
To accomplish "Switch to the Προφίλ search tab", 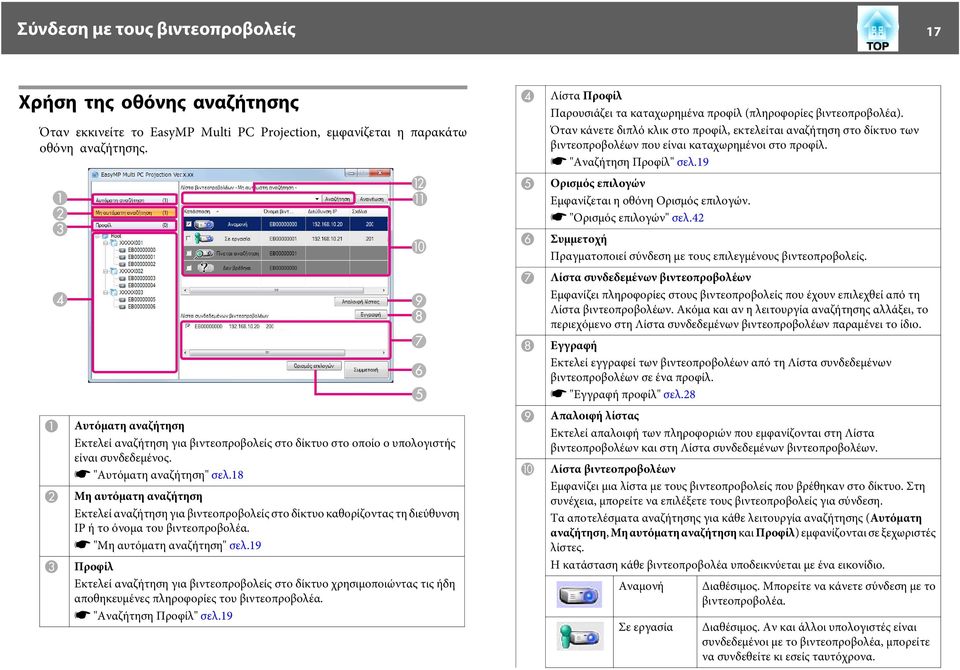I will coord(134,225).
